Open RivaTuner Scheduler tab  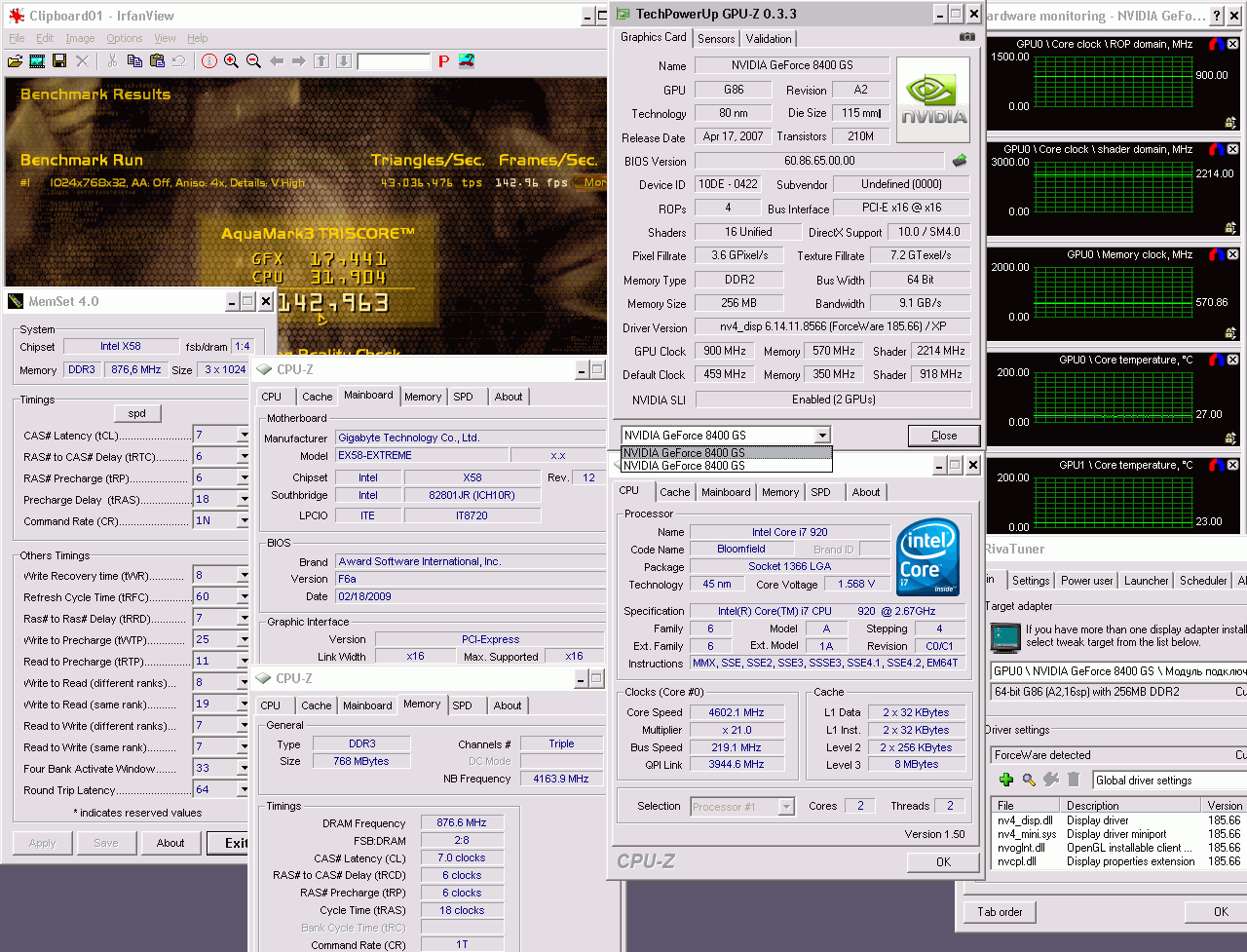coord(1203,581)
